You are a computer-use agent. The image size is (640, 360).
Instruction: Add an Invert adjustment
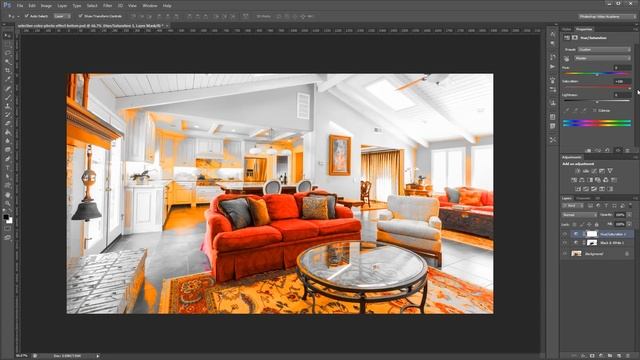(x=578, y=189)
